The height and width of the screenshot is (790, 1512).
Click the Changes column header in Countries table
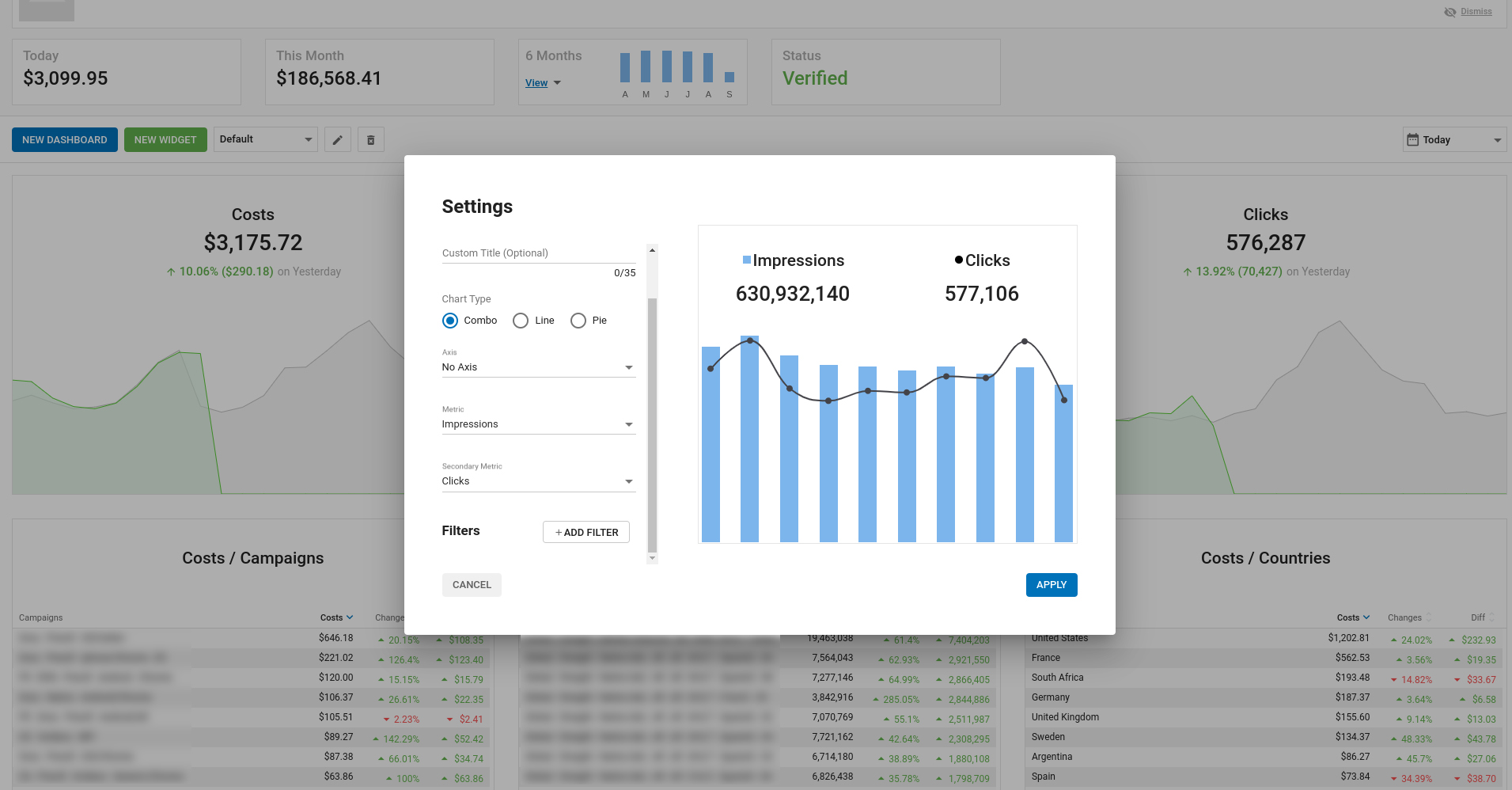pos(1404,617)
